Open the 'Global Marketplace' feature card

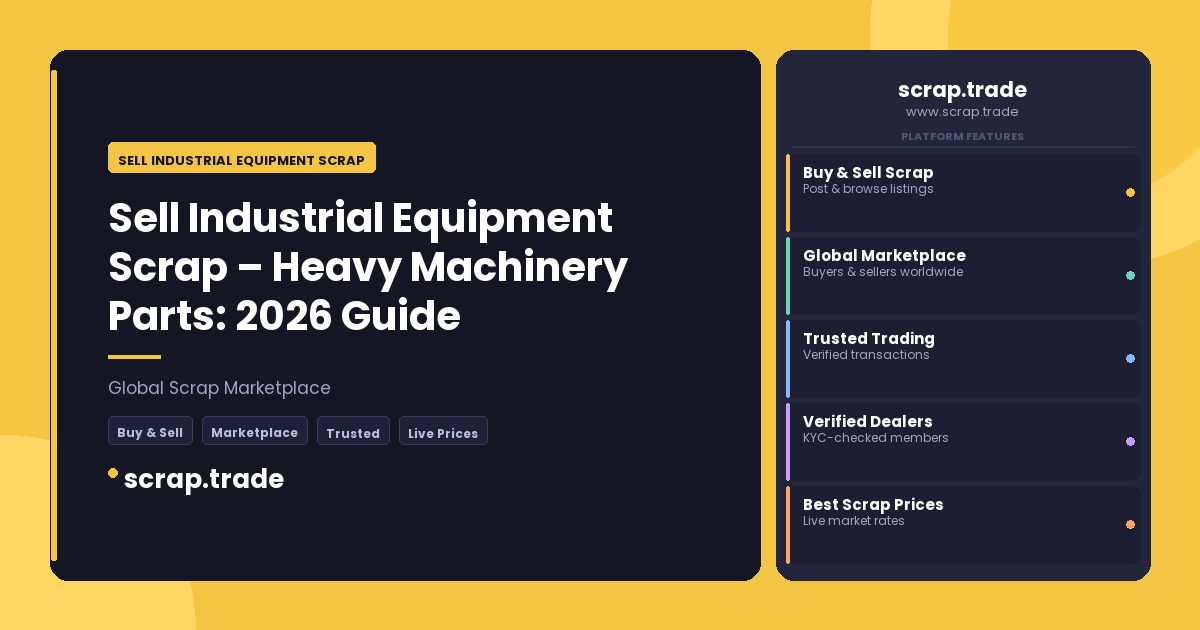[x=963, y=275]
